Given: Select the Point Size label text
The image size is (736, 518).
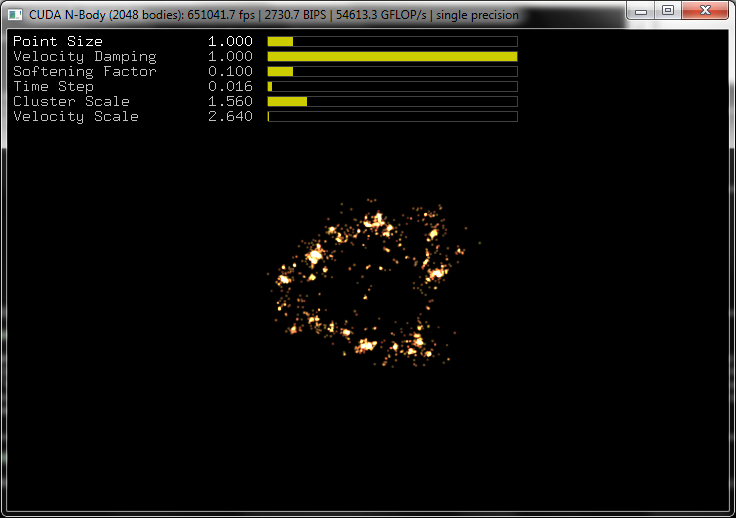Looking at the screenshot, I should (x=58, y=42).
